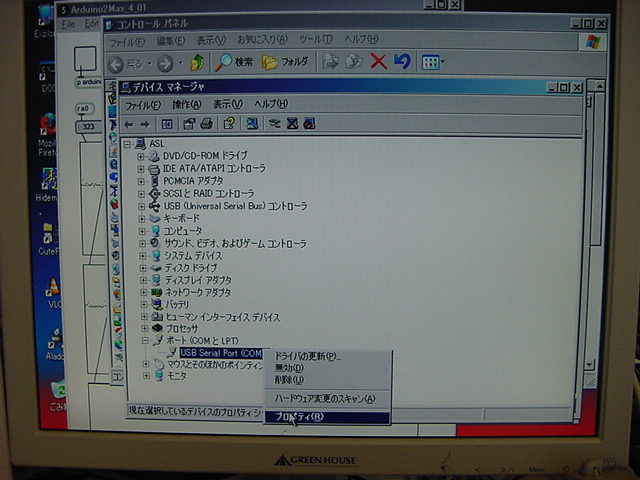Click the yellow question mark help icon
Viewport: 640px width, 480px height.
[229, 123]
